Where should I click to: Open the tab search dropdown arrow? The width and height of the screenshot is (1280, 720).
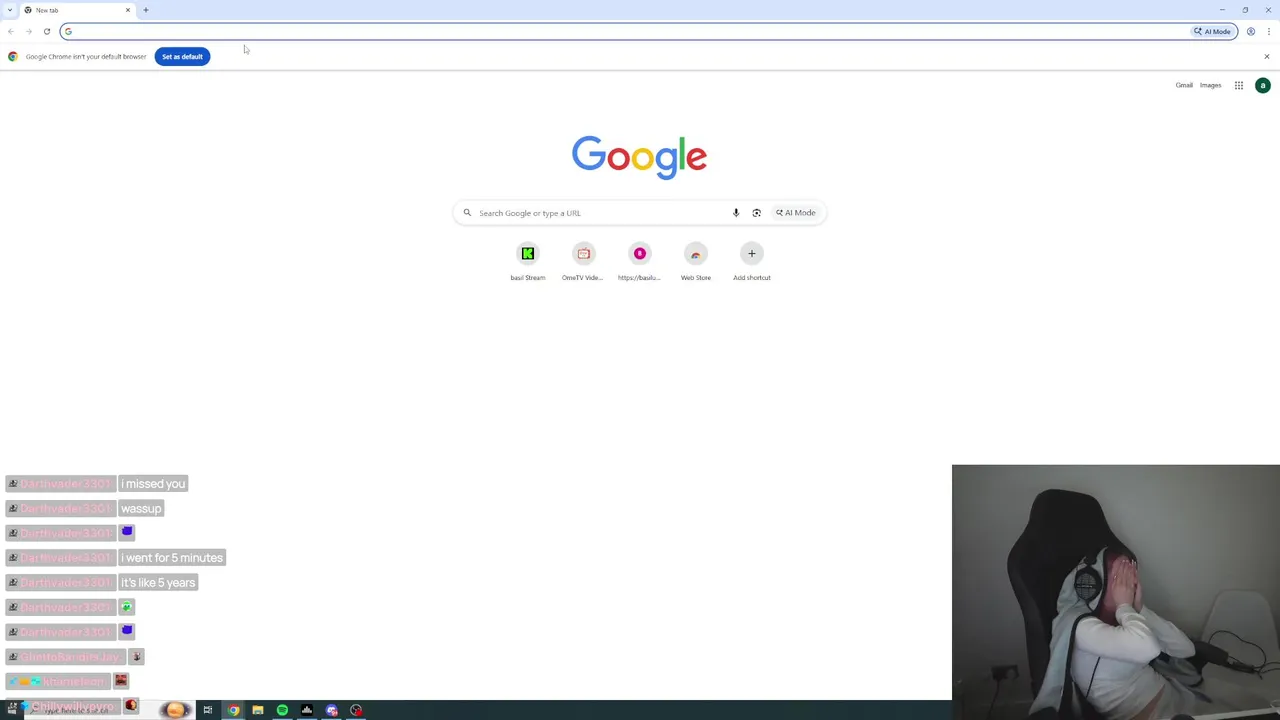10,10
